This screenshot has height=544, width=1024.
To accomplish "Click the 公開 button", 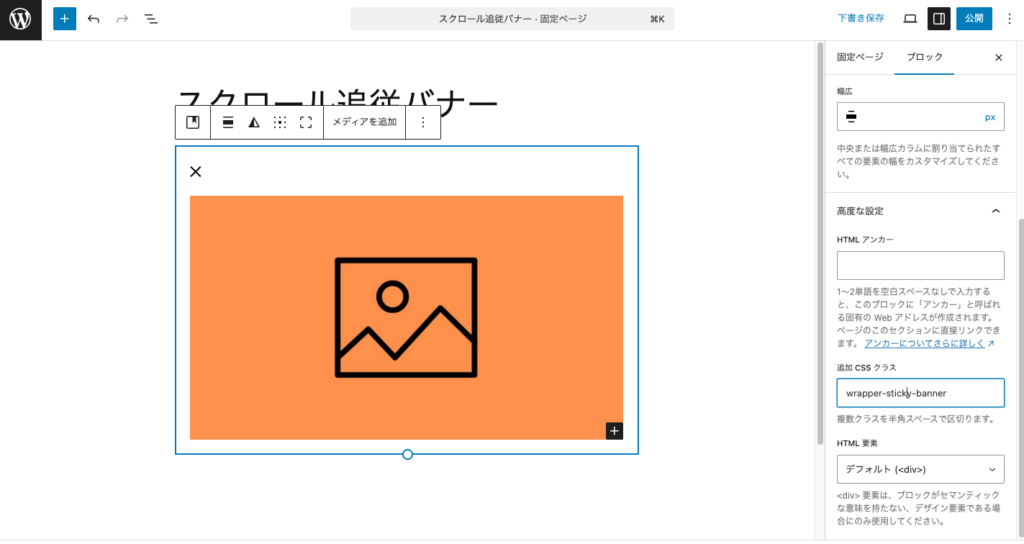I will coord(974,19).
